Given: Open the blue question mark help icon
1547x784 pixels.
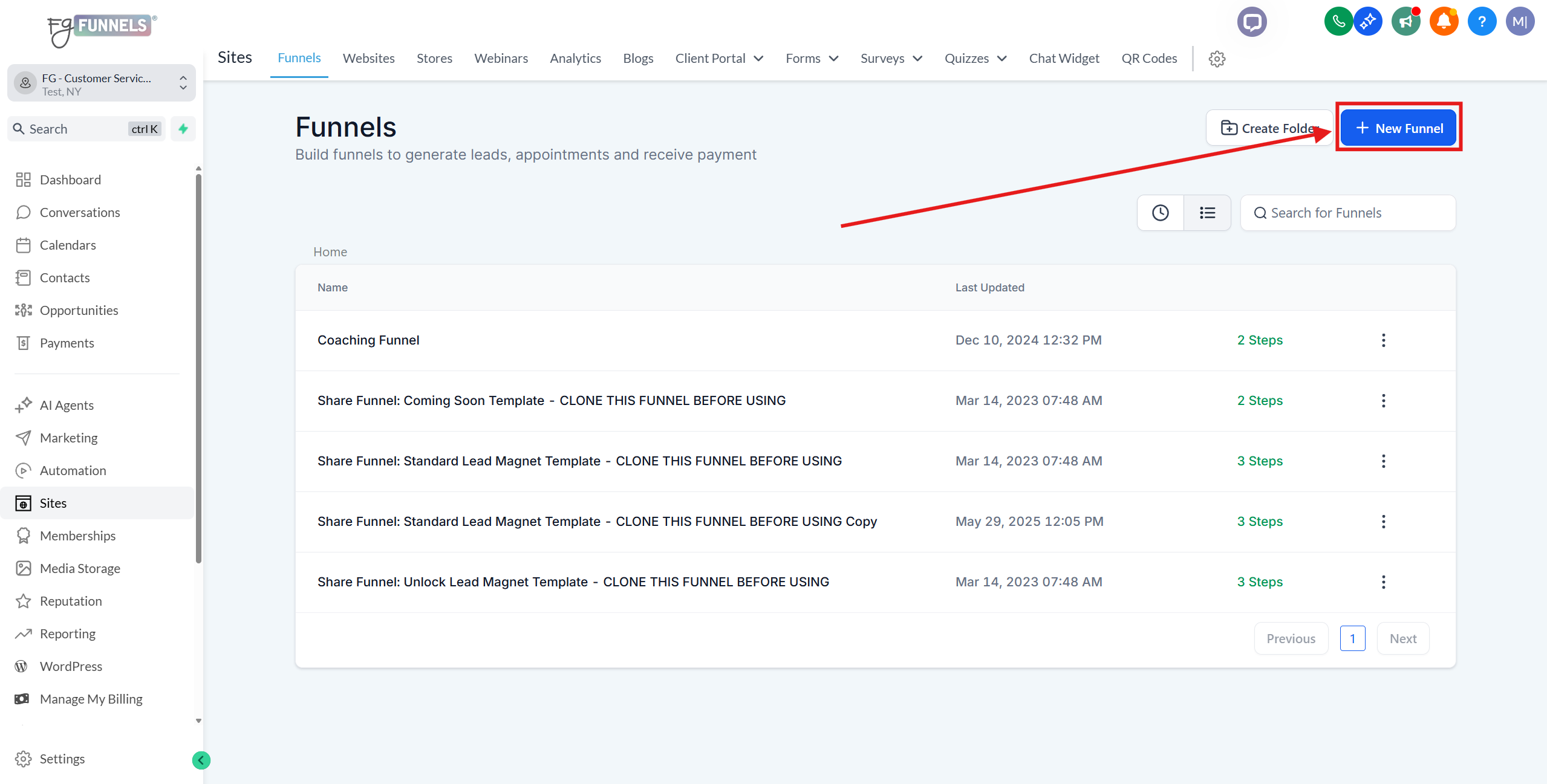Looking at the screenshot, I should (1481, 22).
